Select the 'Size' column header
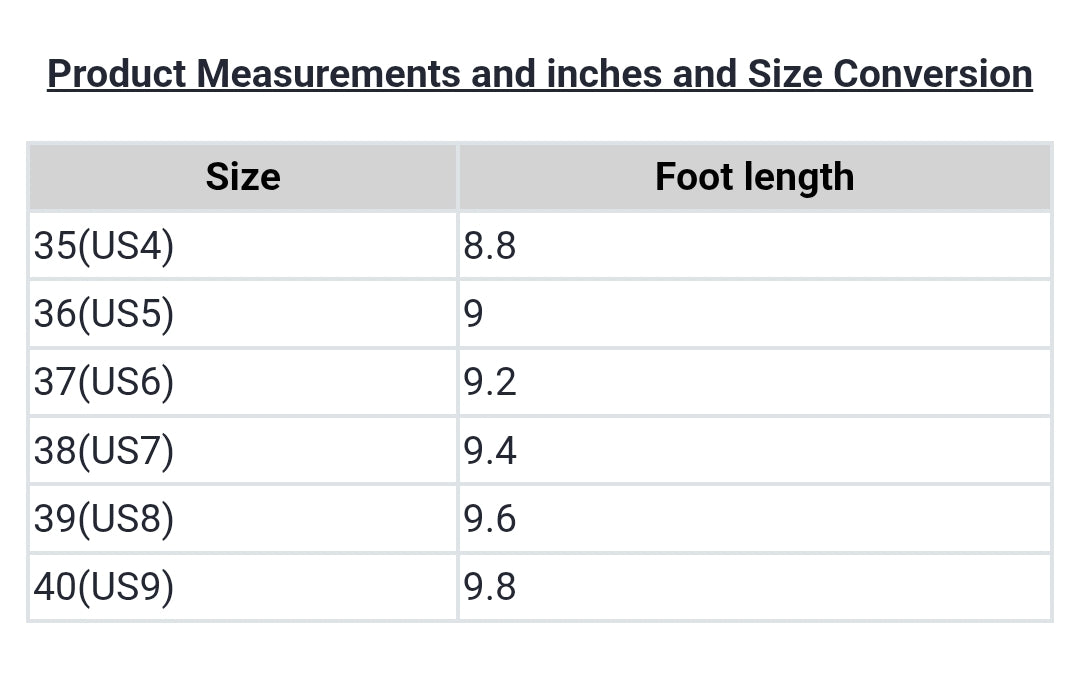This screenshot has height=688, width=1080. pos(243,177)
